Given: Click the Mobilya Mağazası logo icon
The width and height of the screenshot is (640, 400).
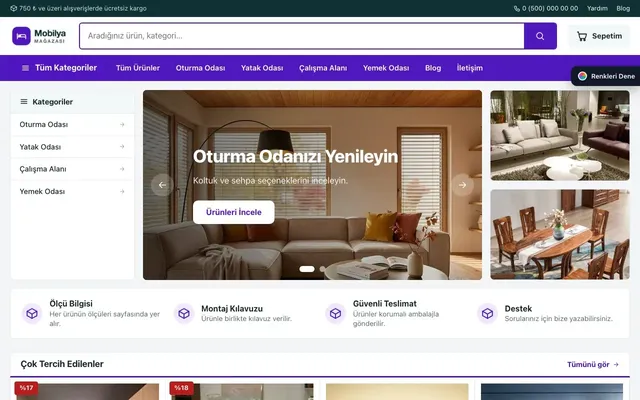Looking at the screenshot, I should coord(21,36).
